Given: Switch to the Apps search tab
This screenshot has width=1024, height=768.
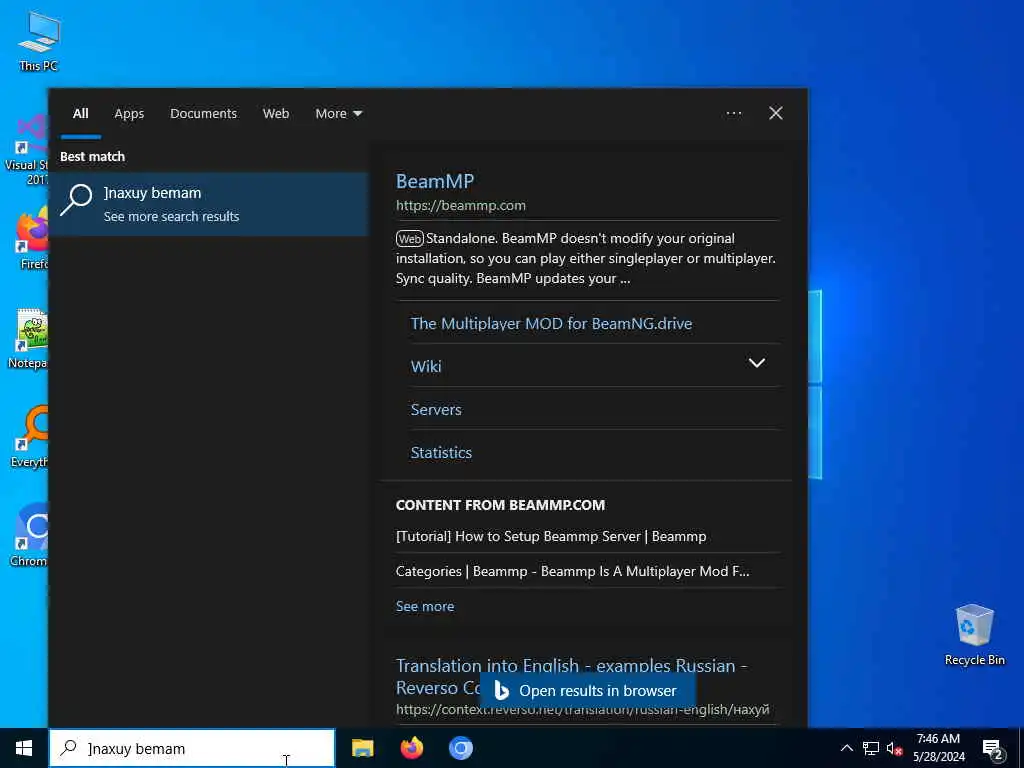Looking at the screenshot, I should [129, 114].
